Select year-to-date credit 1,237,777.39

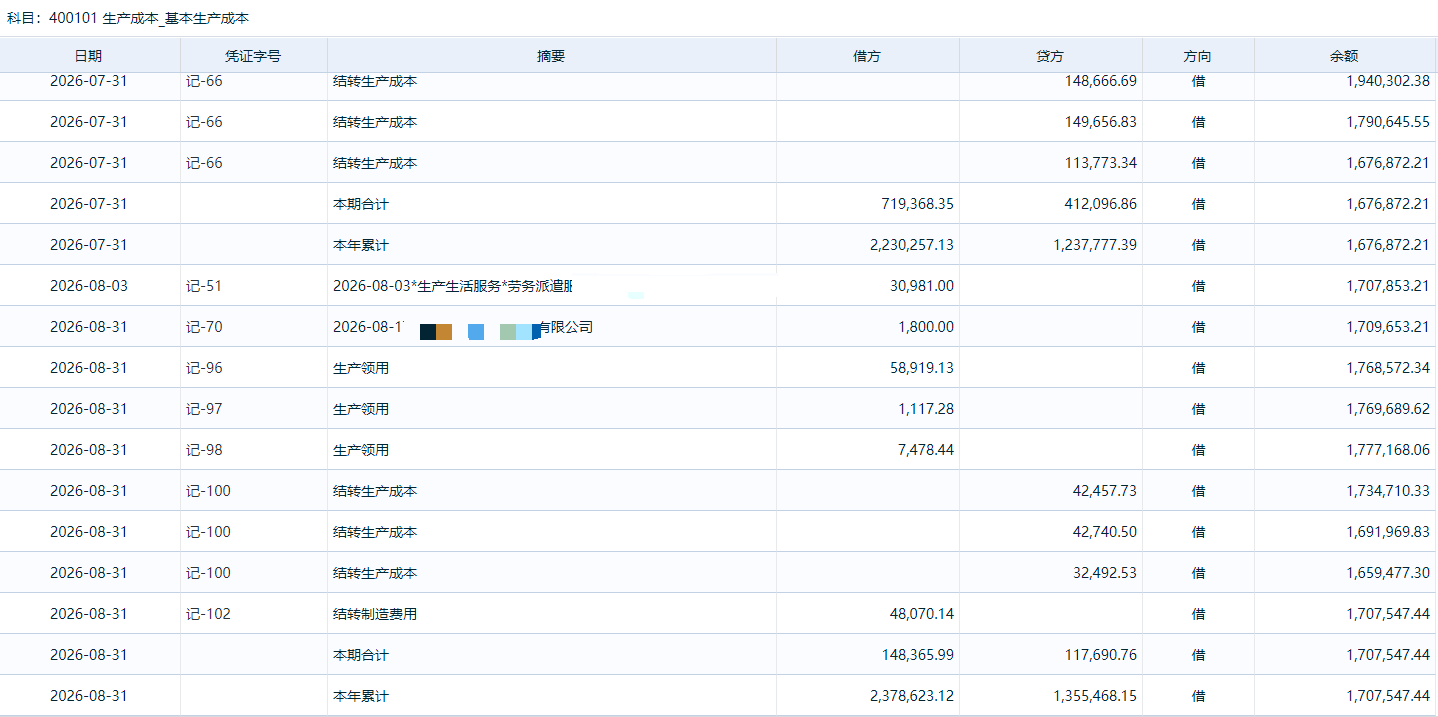(1095, 245)
